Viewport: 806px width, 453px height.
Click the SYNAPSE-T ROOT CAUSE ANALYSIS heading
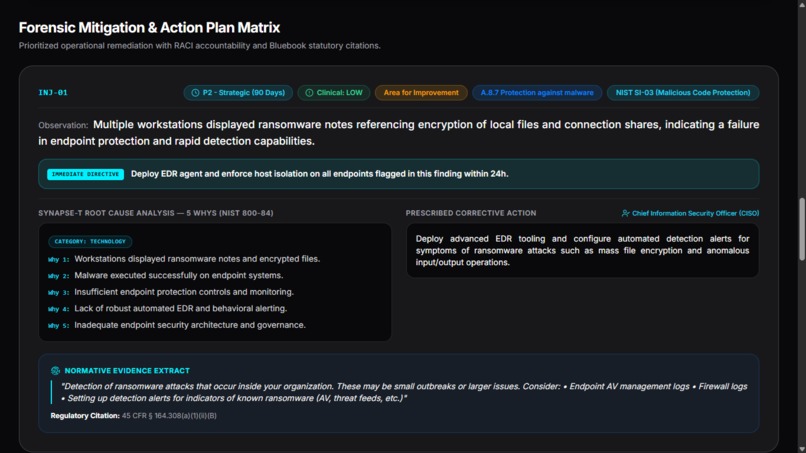(156, 213)
